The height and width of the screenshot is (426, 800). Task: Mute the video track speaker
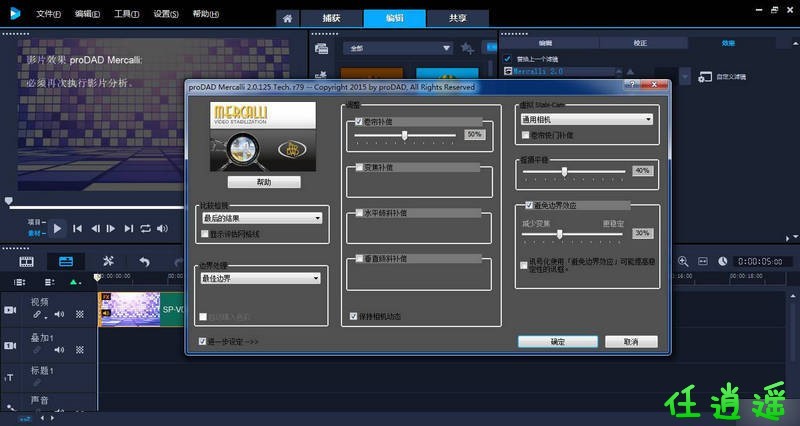pos(59,314)
